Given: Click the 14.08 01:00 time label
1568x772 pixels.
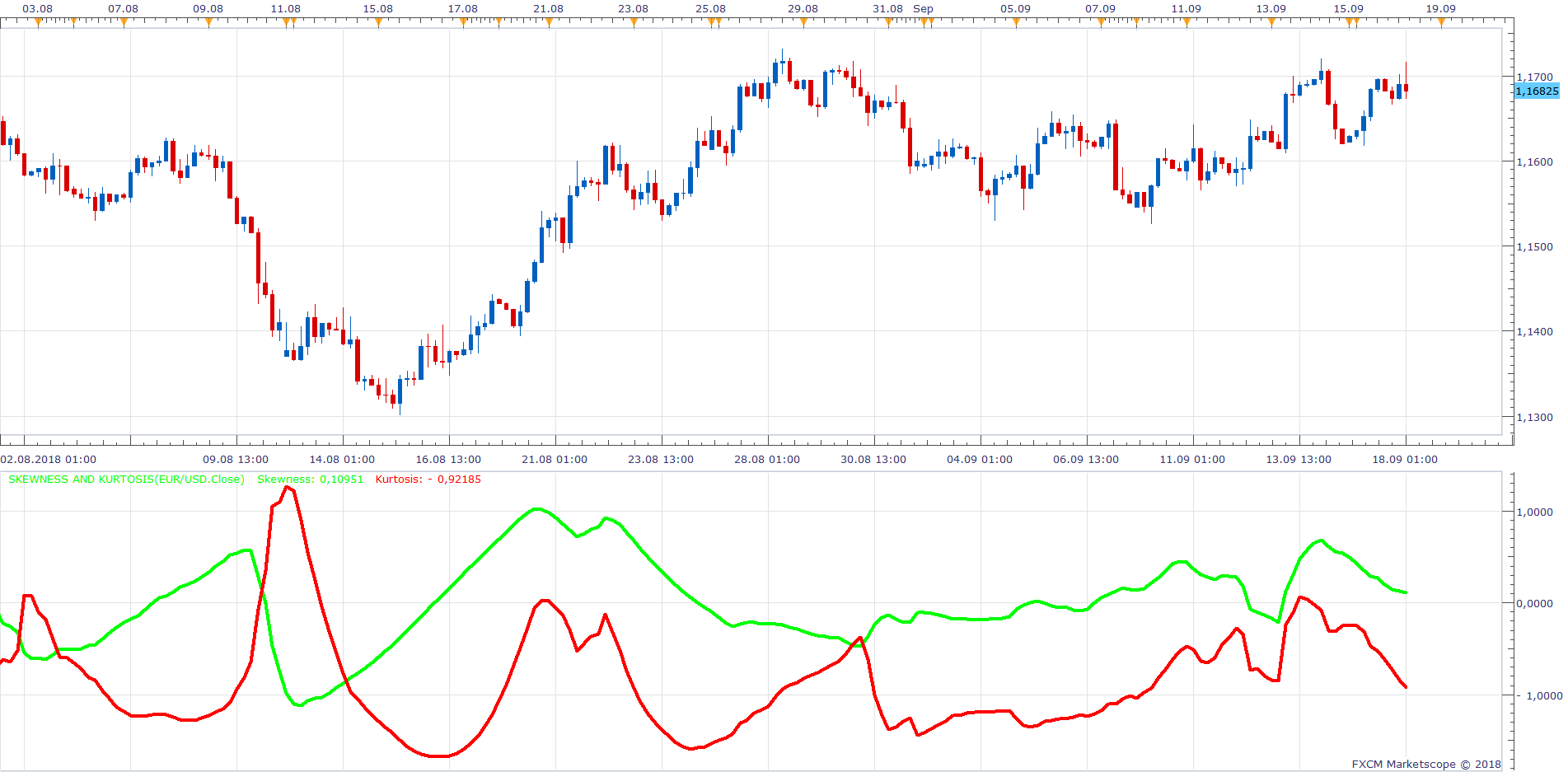Looking at the screenshot, I should click(342, 460).
